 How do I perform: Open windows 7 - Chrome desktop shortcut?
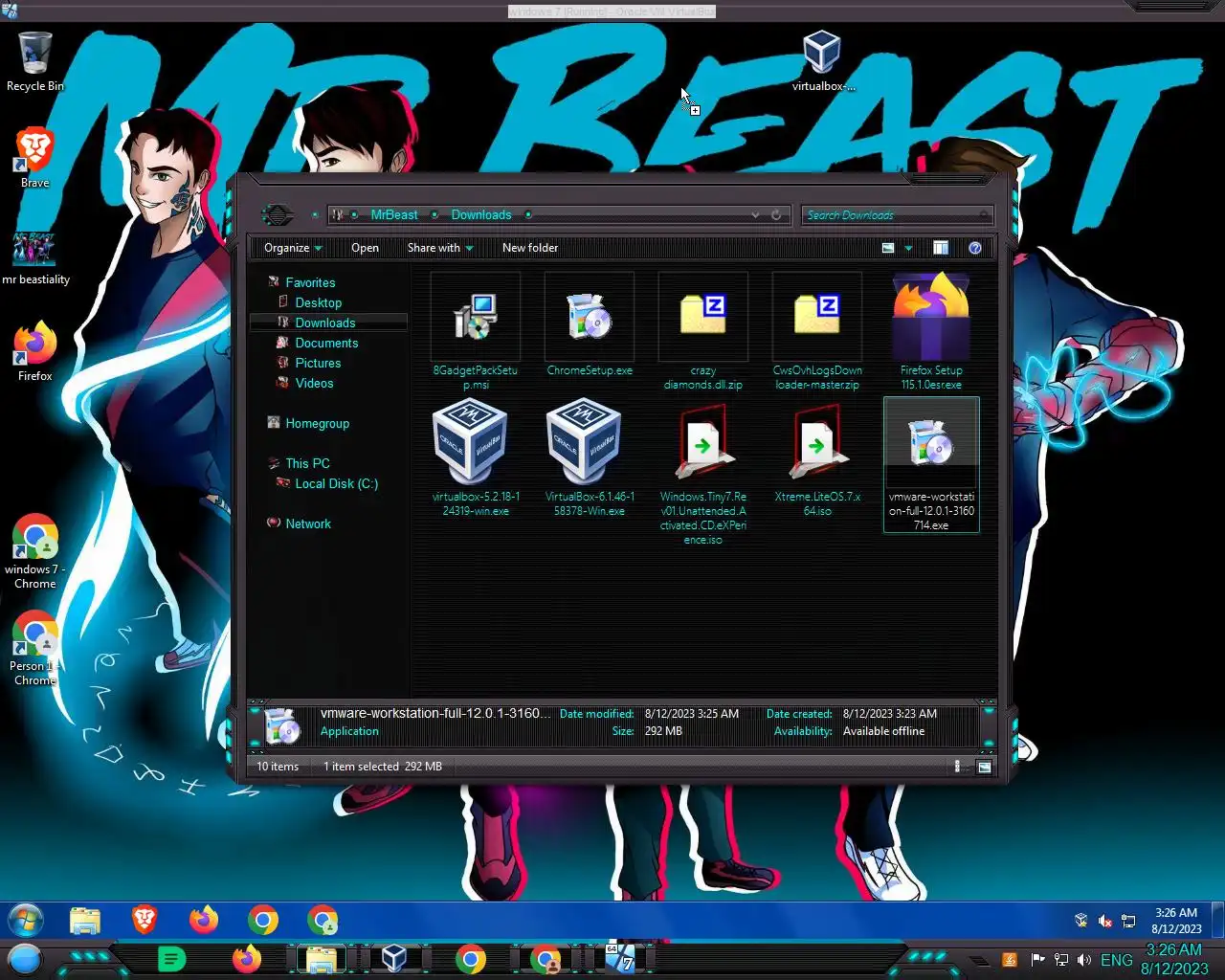34,552
